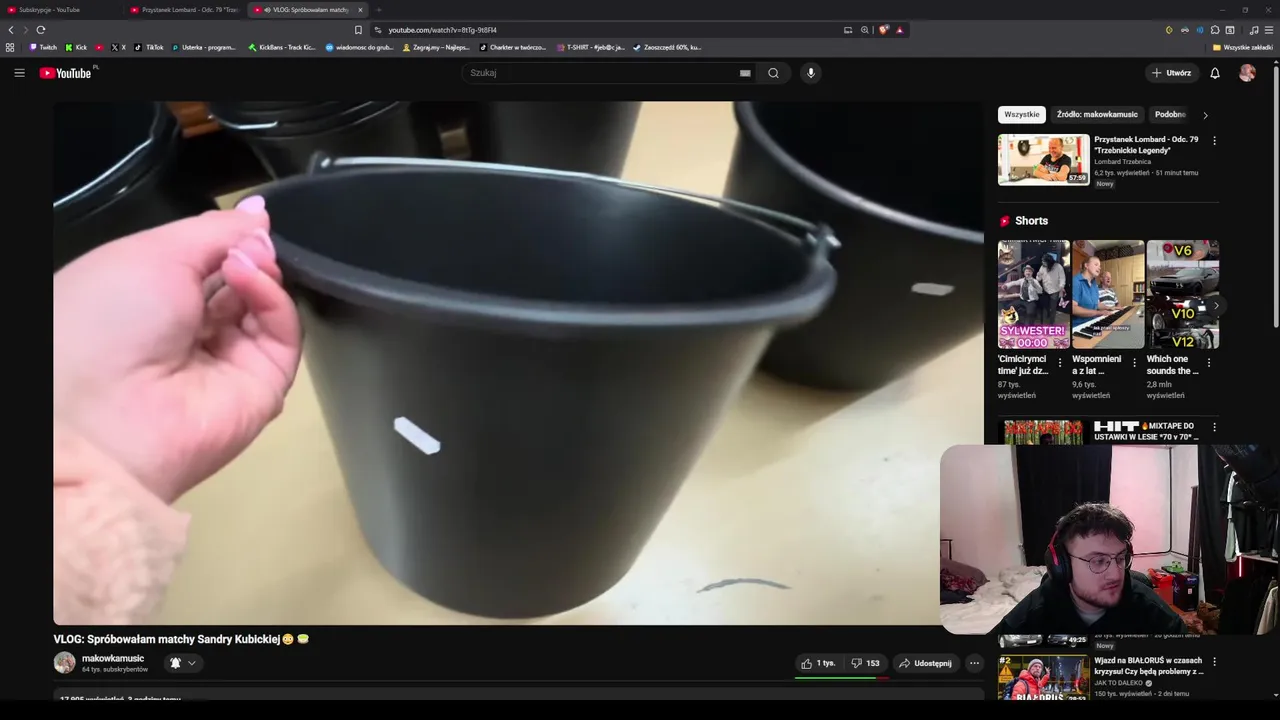This screenshot has width=1280, height=720.
Task: Open the Lombard Trzebnica channel link
Action: (1122, 162)
